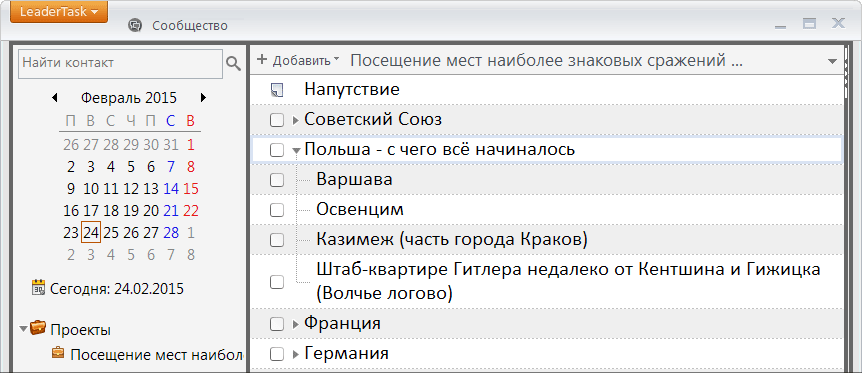The width and height of the screenshot is (862, 373).
Task: Go to next month with right arrow
Action: coord(203,98)
